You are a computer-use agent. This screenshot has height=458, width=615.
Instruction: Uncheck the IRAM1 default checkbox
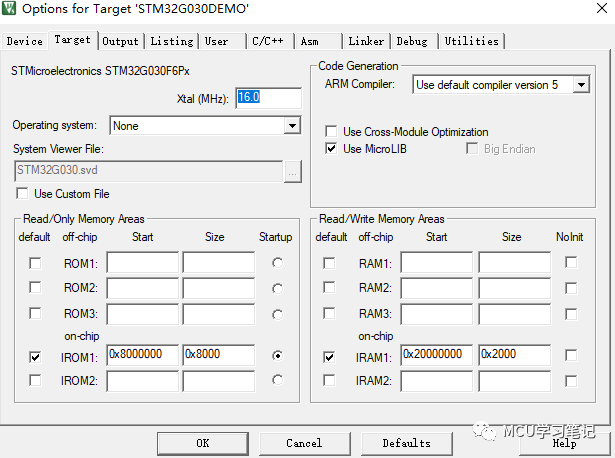click(329, 357)
